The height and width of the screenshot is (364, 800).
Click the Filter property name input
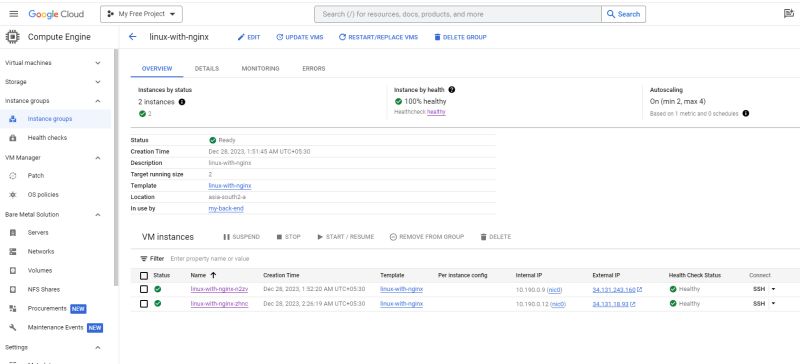(x=210, y=259)
